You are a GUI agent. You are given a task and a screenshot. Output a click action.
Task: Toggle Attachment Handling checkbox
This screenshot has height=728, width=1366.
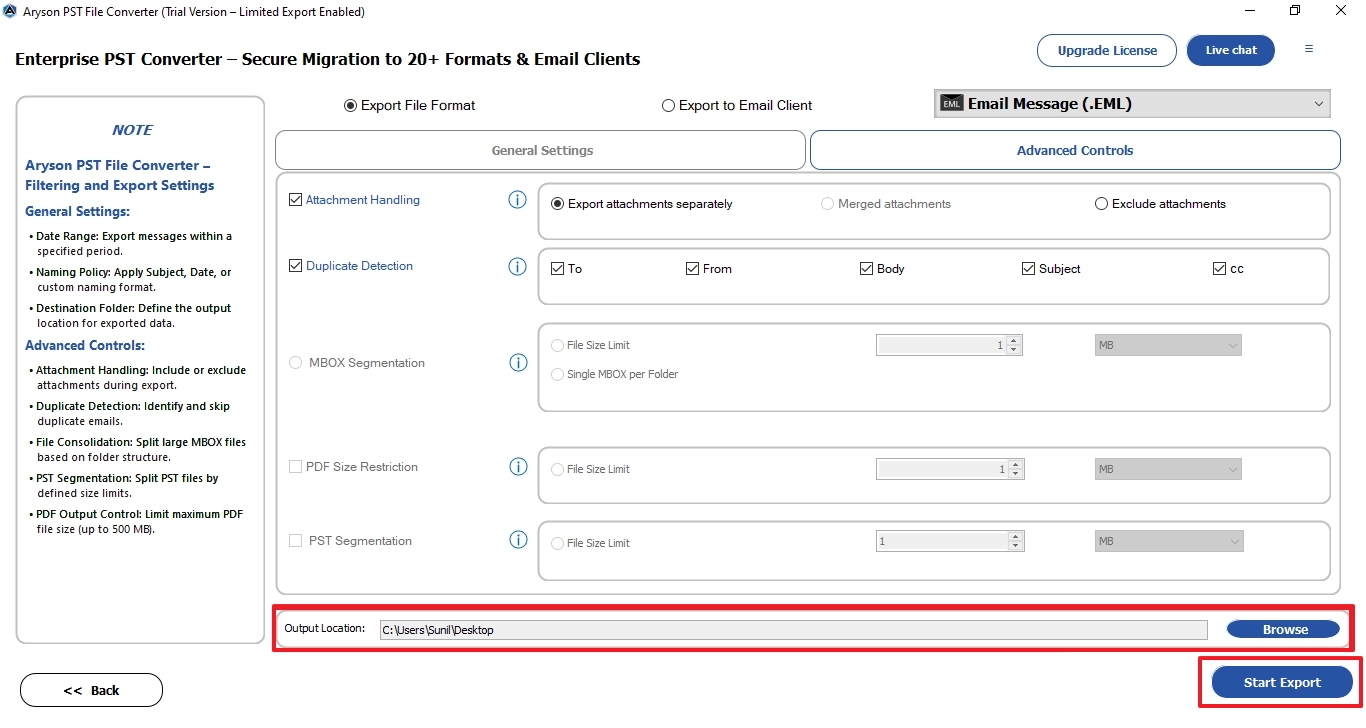pyautogui.click(x=295, y=200)
